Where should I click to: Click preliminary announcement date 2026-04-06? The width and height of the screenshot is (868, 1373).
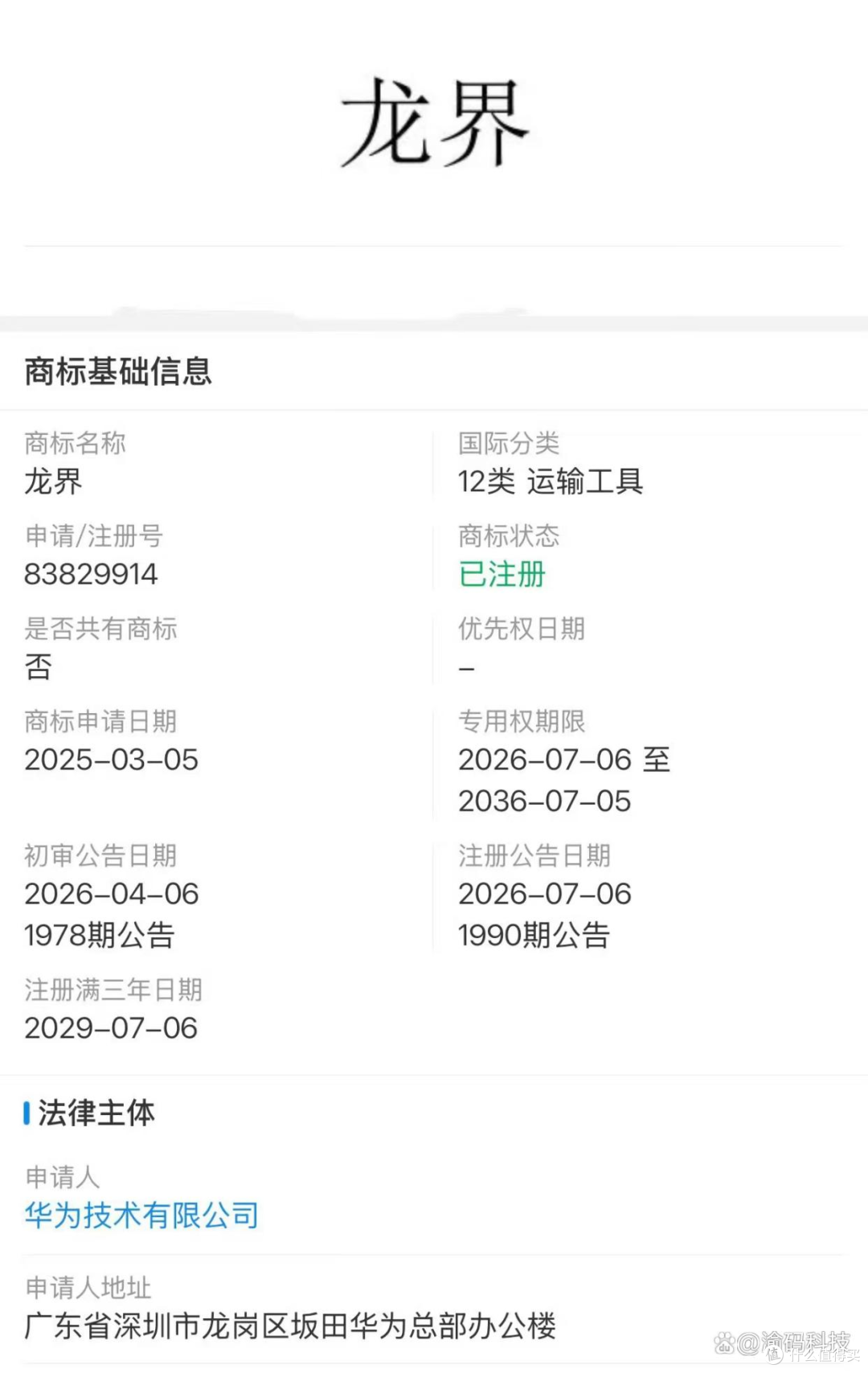[111, 894]
